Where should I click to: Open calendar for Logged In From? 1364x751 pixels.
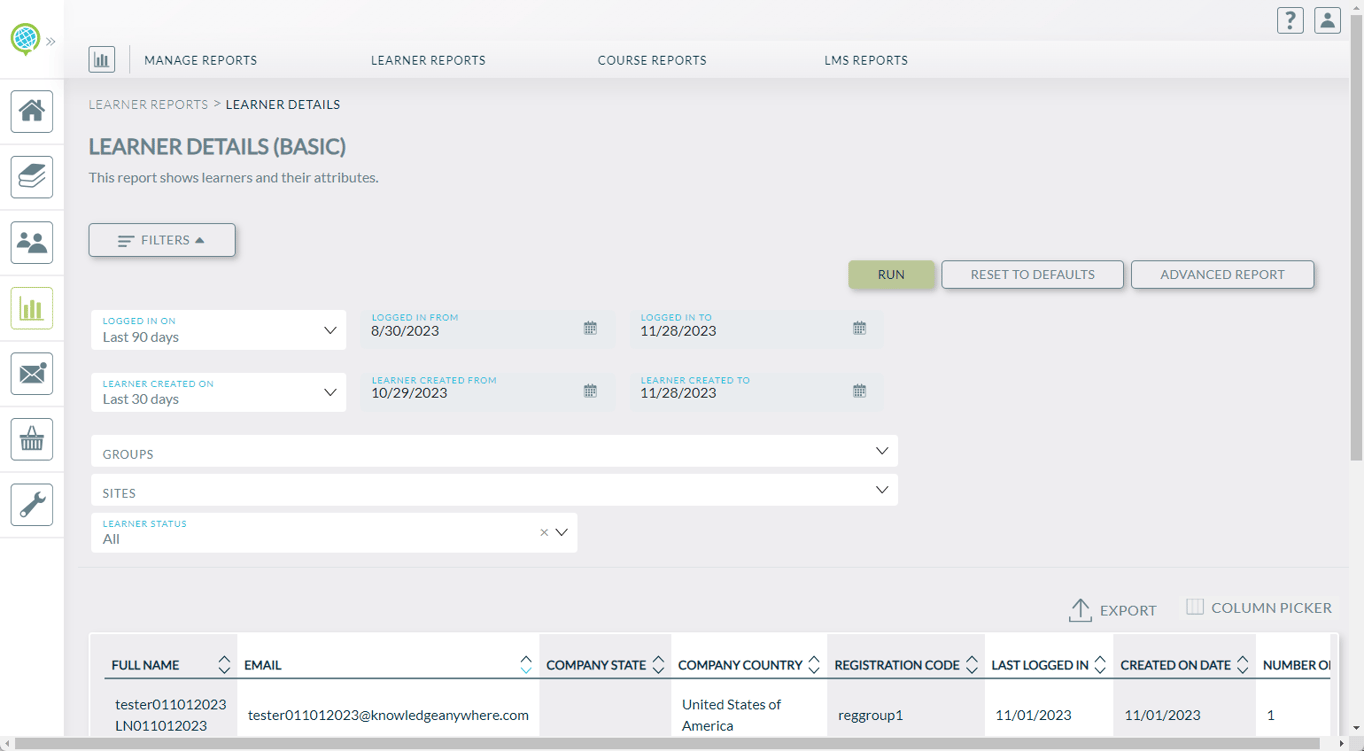click(x=590, y=328)
